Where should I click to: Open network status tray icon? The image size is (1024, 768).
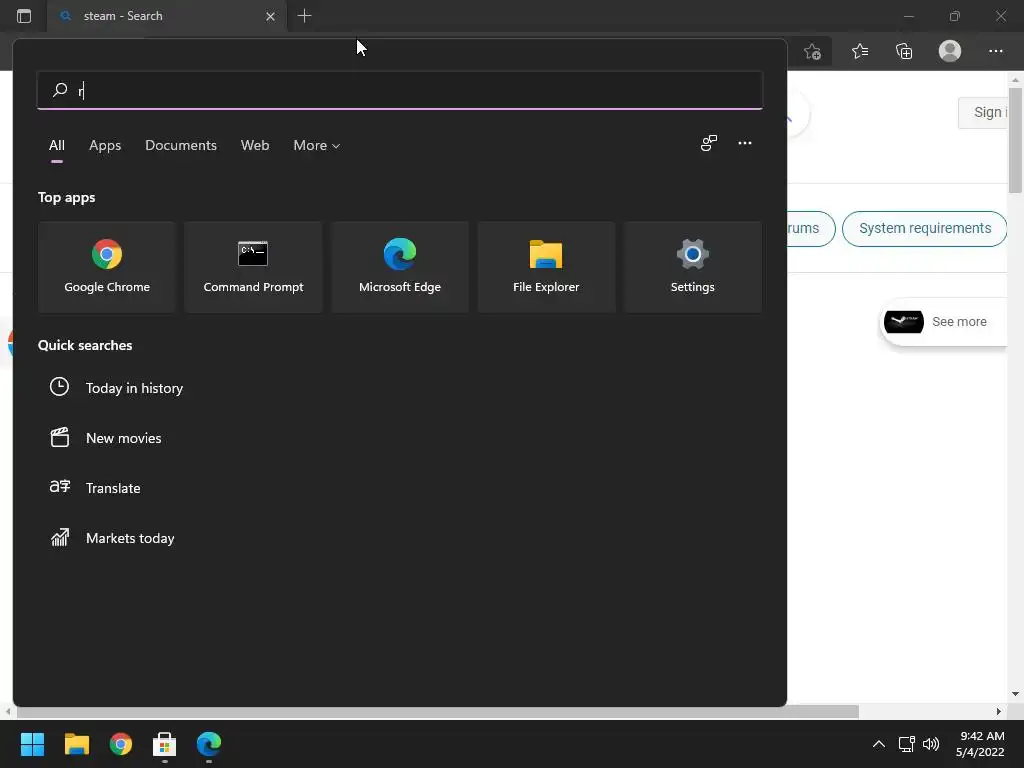pos(906,744)
